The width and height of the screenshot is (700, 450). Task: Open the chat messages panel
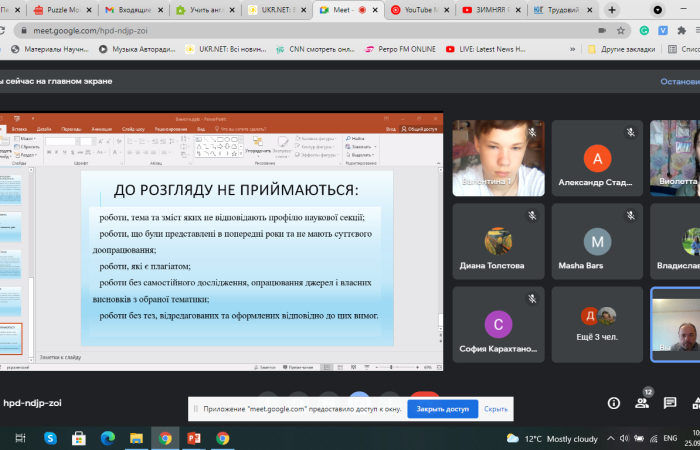pos(670,403)
